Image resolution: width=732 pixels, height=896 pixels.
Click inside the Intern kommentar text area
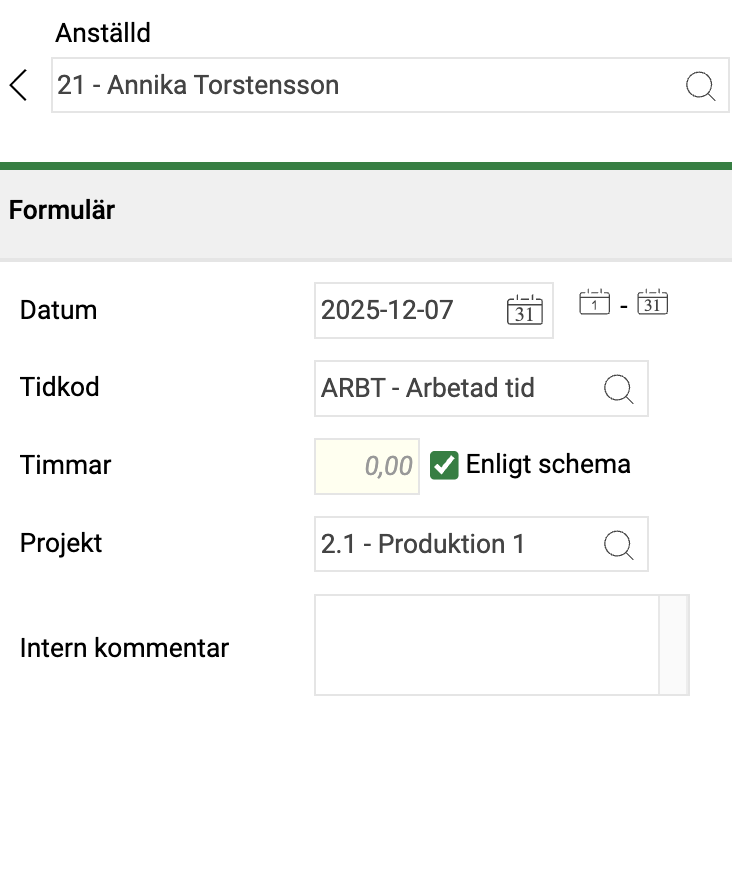pyautogui.click(x=486, y=645)
